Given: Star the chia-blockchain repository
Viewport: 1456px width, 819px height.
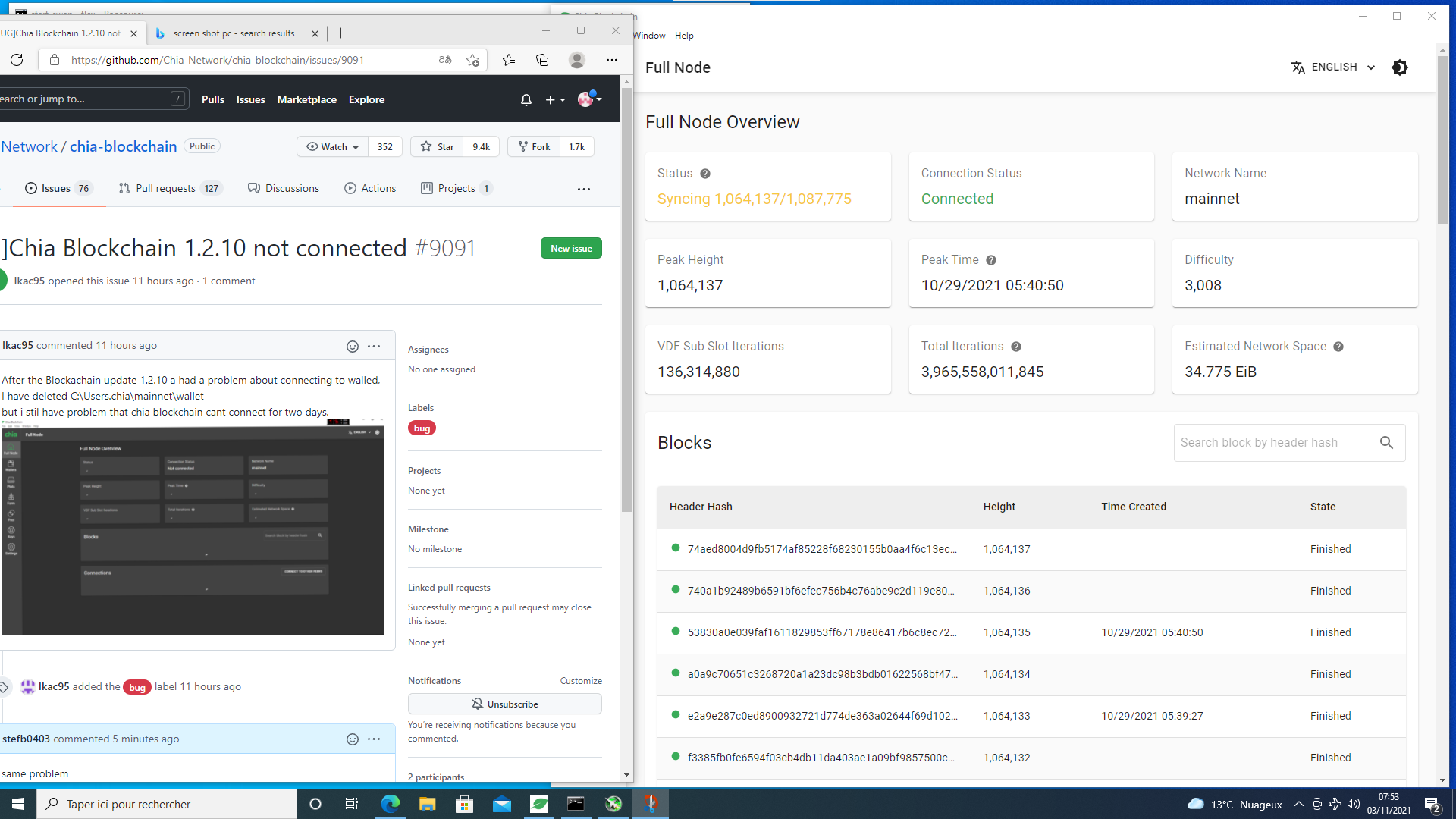Looking at the screenshot, I should pos(438,147).
